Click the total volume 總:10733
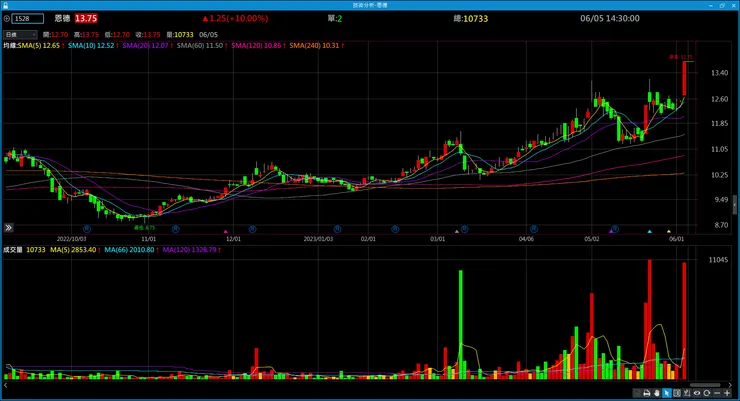 click(471, 18)
